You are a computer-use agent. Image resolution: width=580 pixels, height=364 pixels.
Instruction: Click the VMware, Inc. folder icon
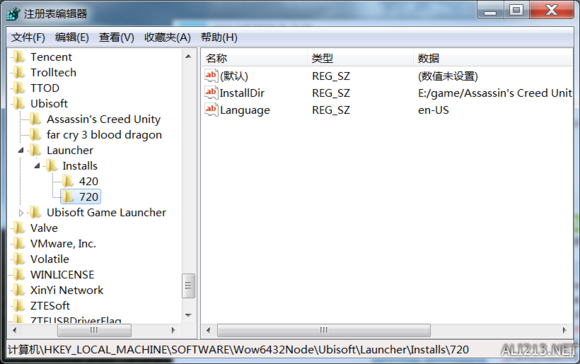pos(19,243)
